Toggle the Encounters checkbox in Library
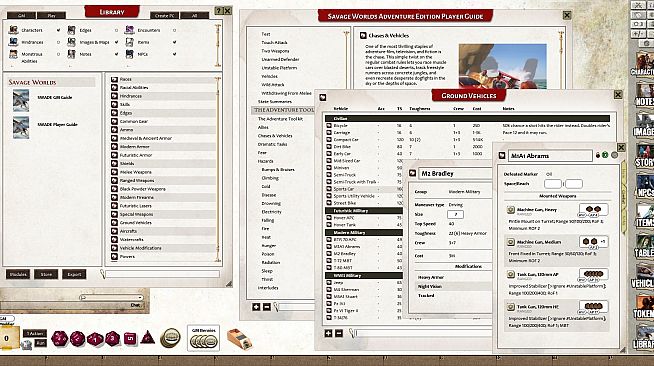Screen dimensions: 654x366 [174, 30]
